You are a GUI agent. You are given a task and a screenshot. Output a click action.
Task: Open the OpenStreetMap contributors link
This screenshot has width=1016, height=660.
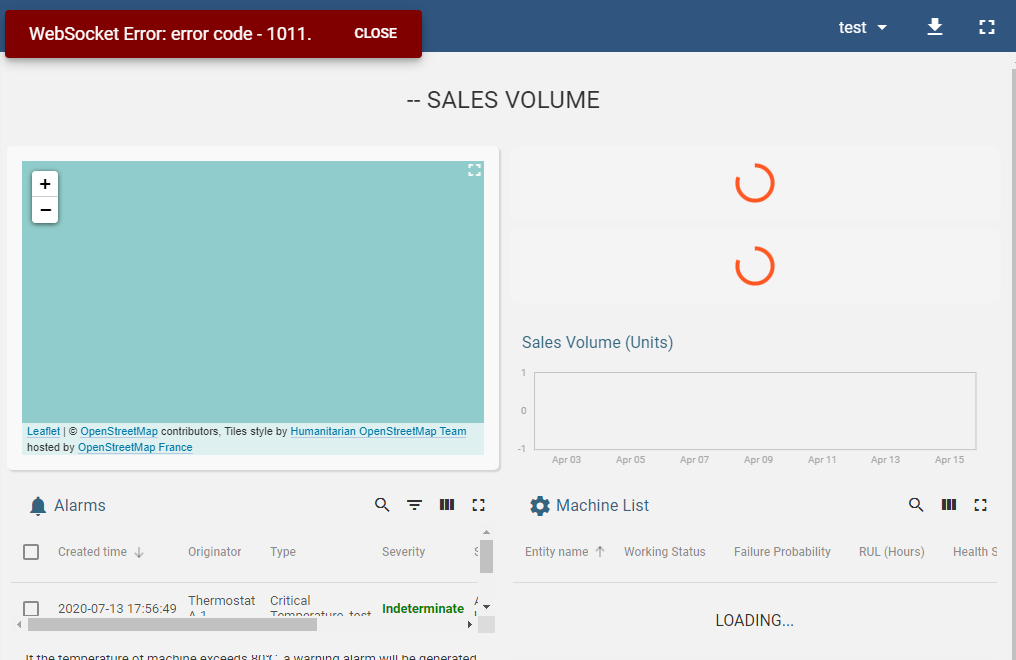click(117, 431)
